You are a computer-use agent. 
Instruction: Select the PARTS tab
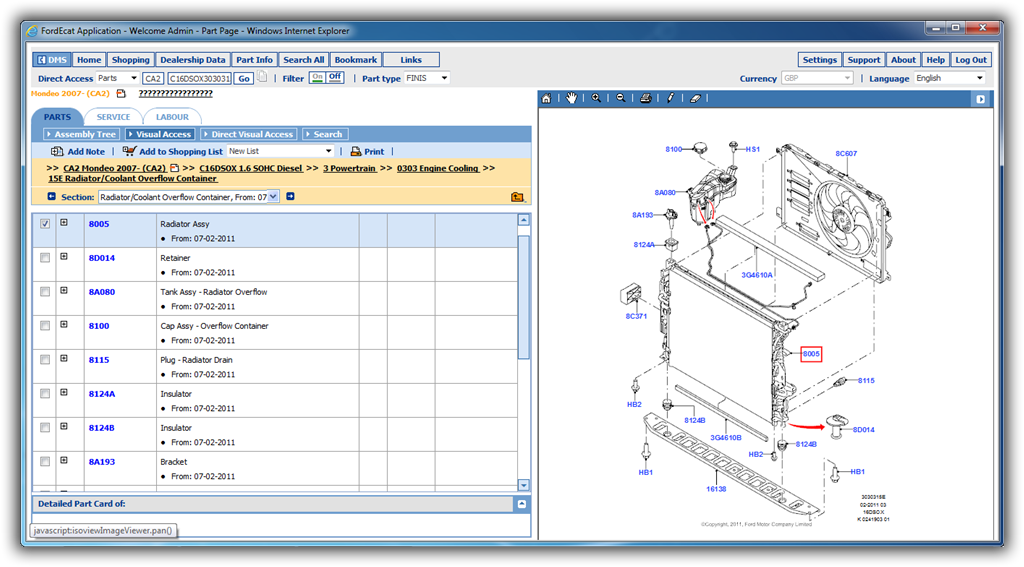tap(57, 117)
